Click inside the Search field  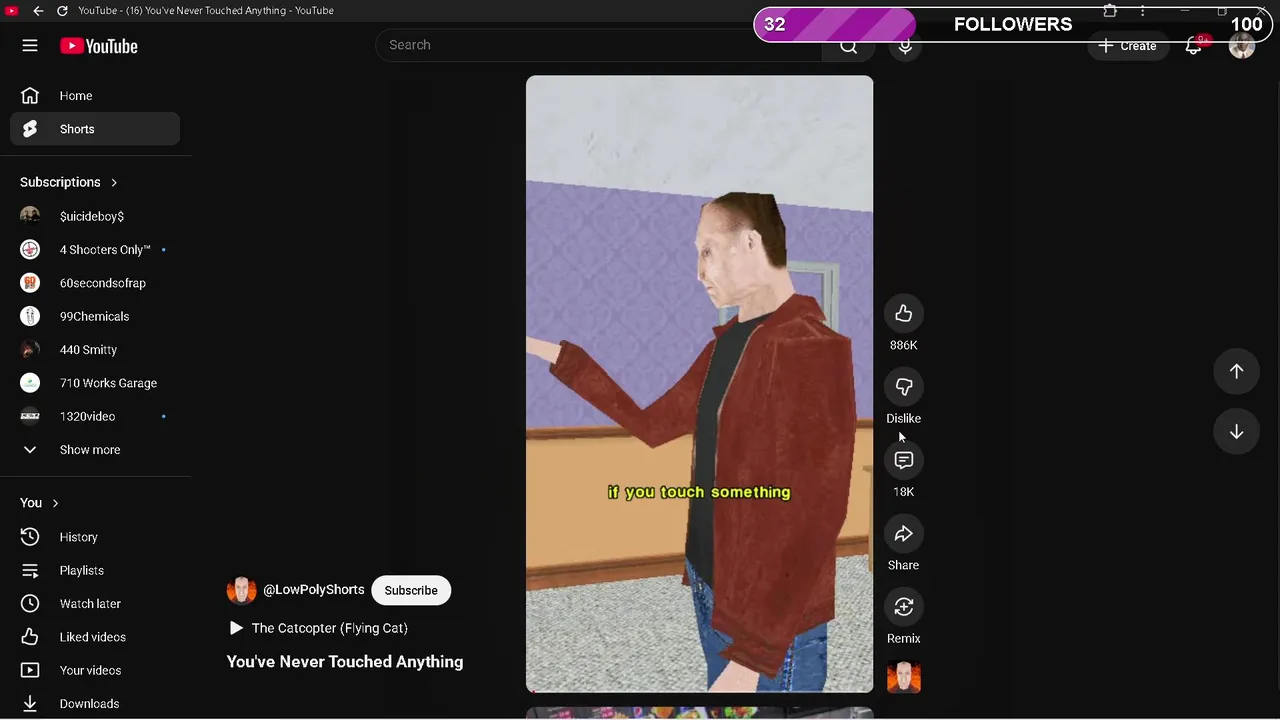[598, 45]
